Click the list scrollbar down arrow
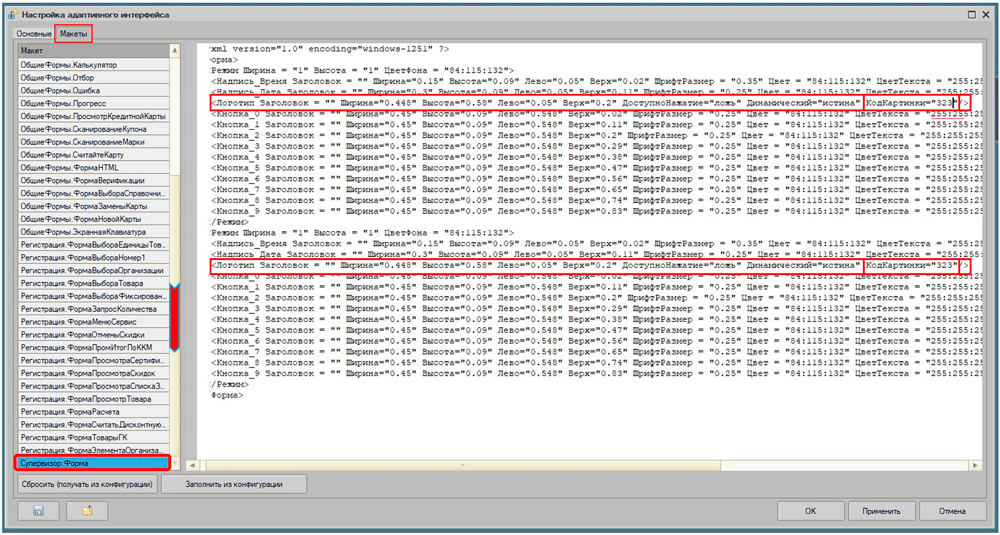This screenshot has width=1000, height=535. tap(175, 463)
